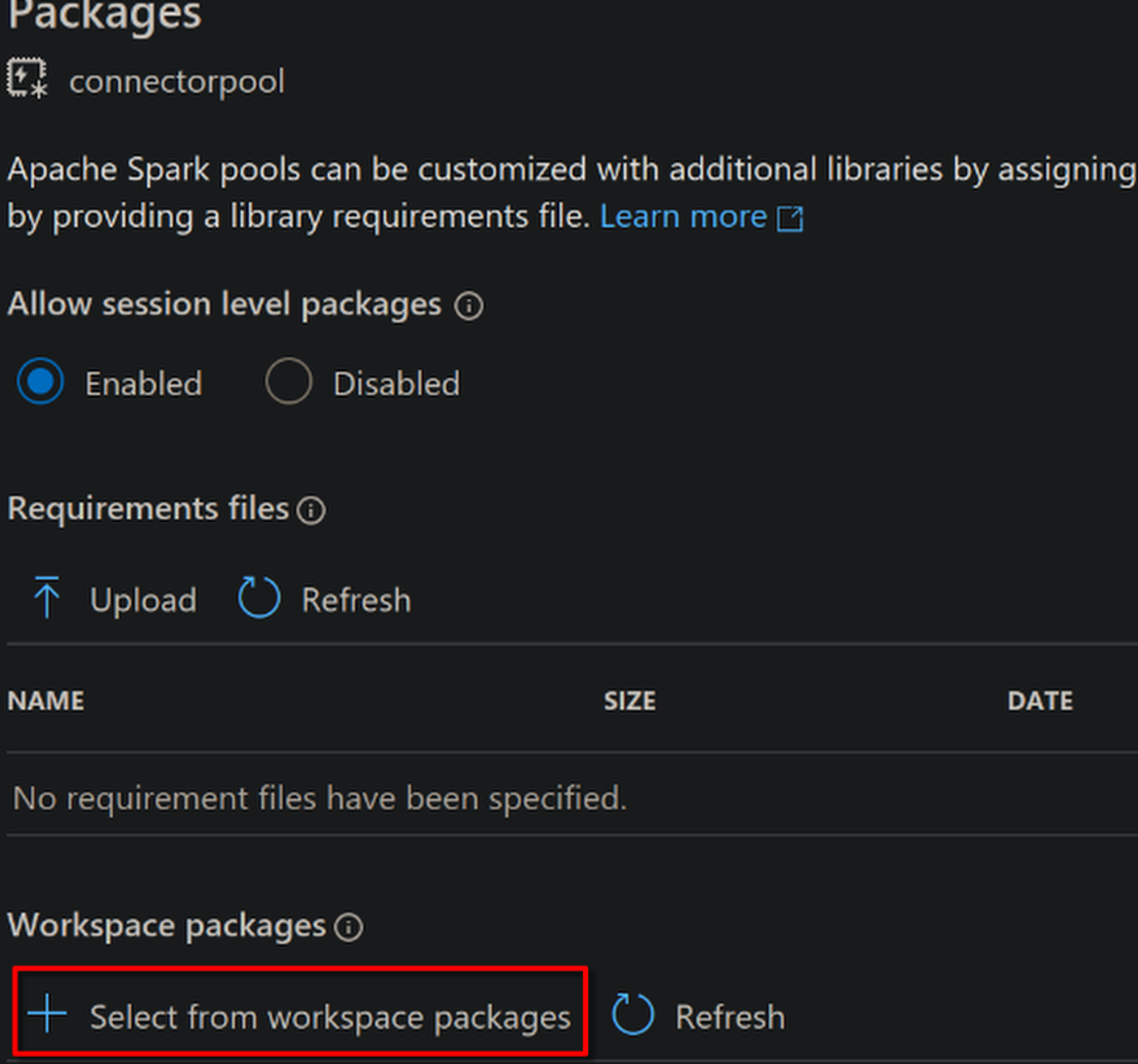Click the connectorpool Spark pool icon

(27, 78)
